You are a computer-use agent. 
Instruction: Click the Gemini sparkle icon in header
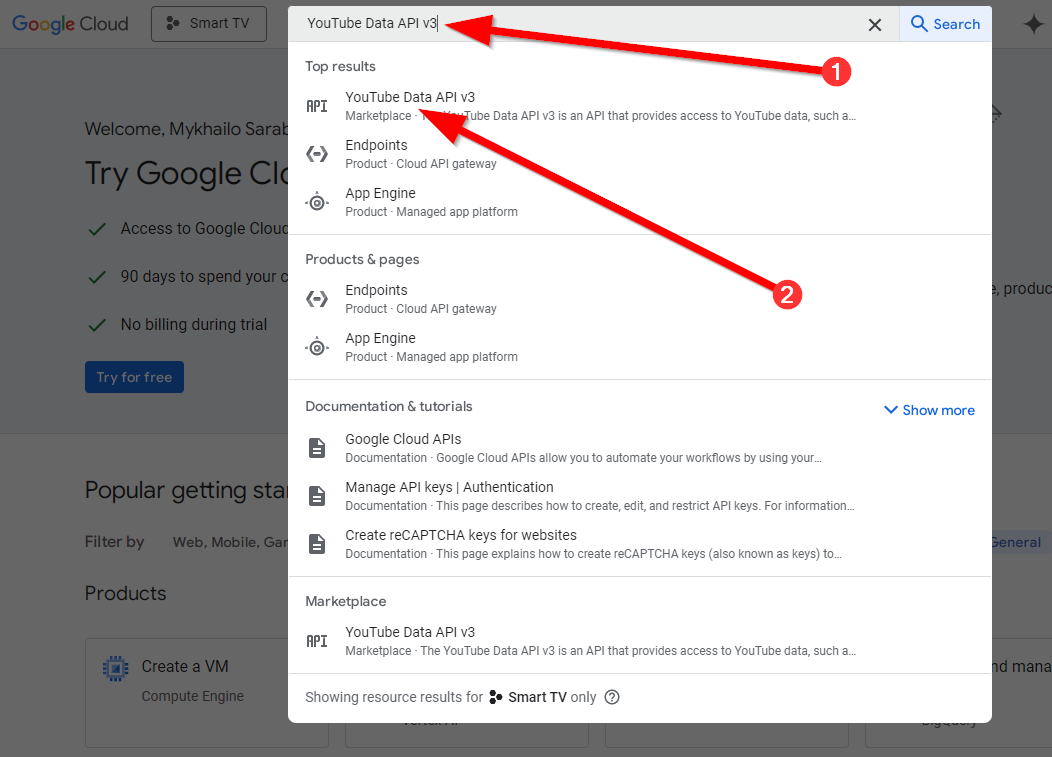tap(1033, 25)
